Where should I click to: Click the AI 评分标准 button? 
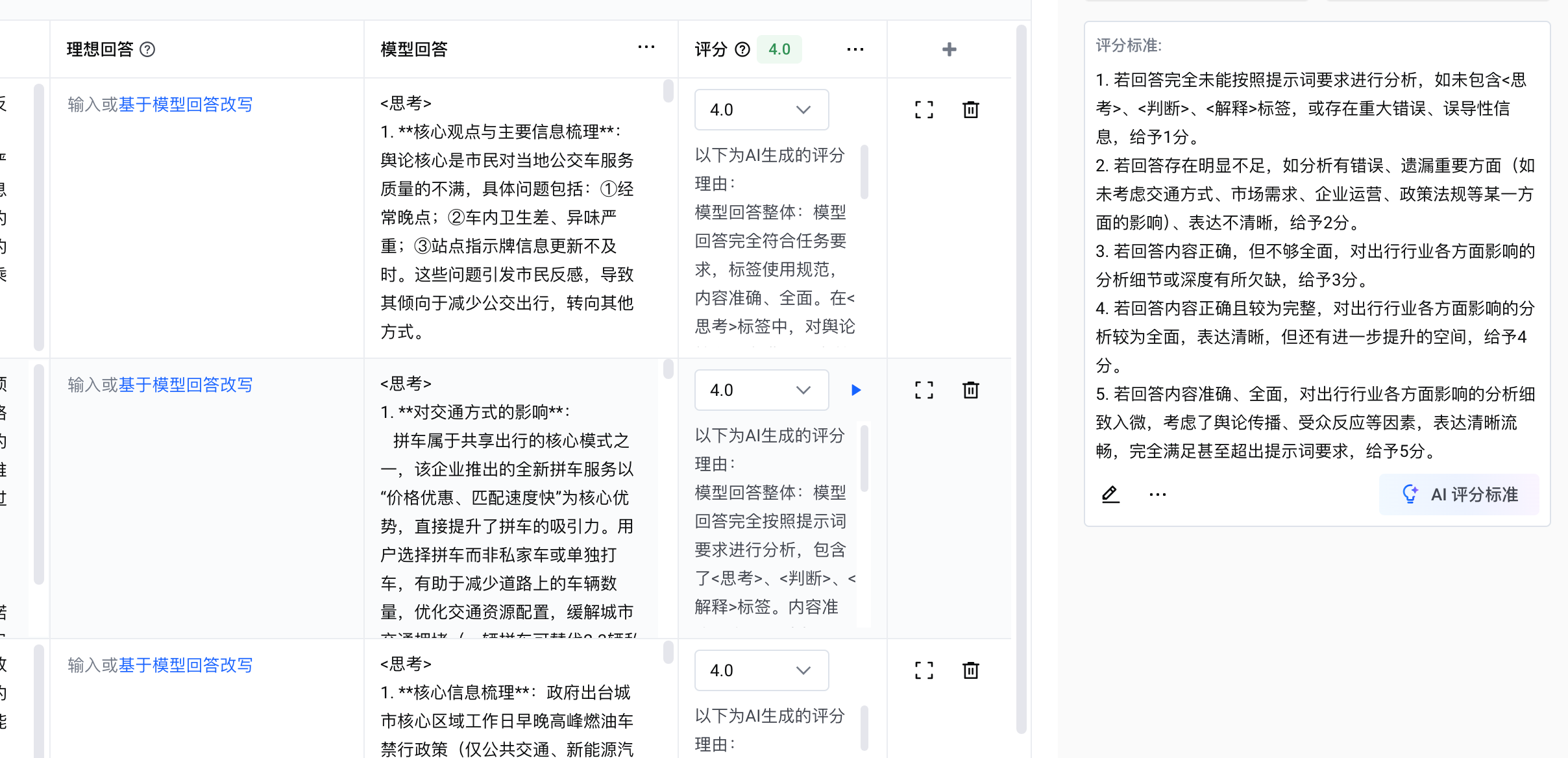[1459, 495]
